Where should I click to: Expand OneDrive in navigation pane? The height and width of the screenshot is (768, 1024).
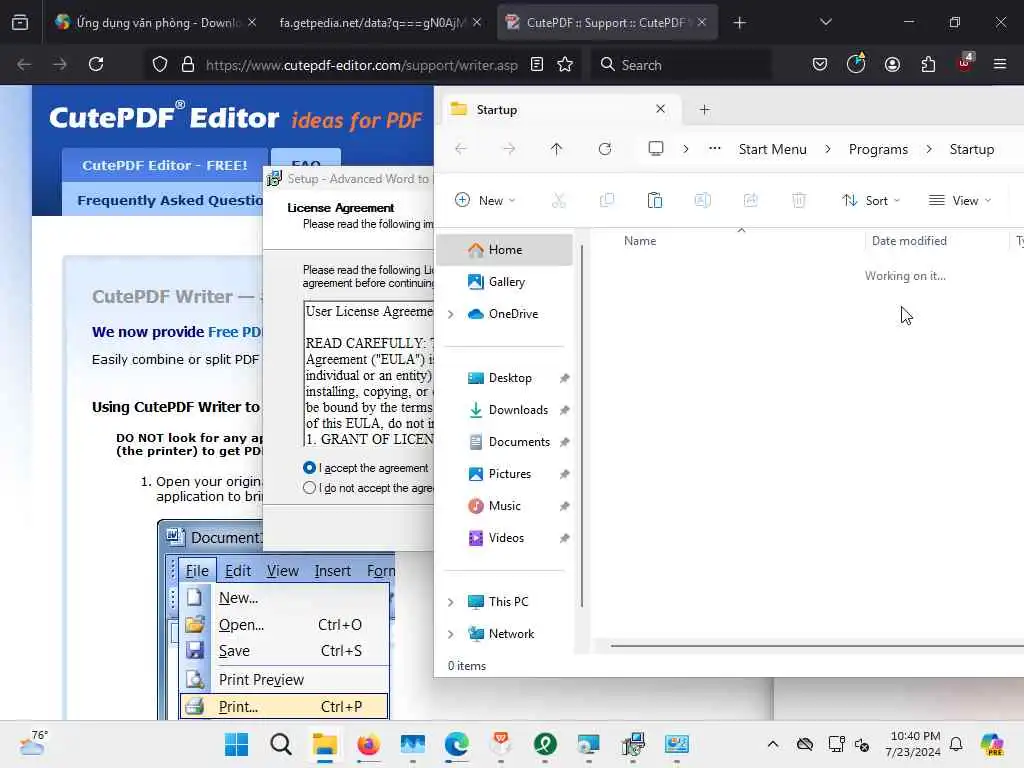(451, 314)
